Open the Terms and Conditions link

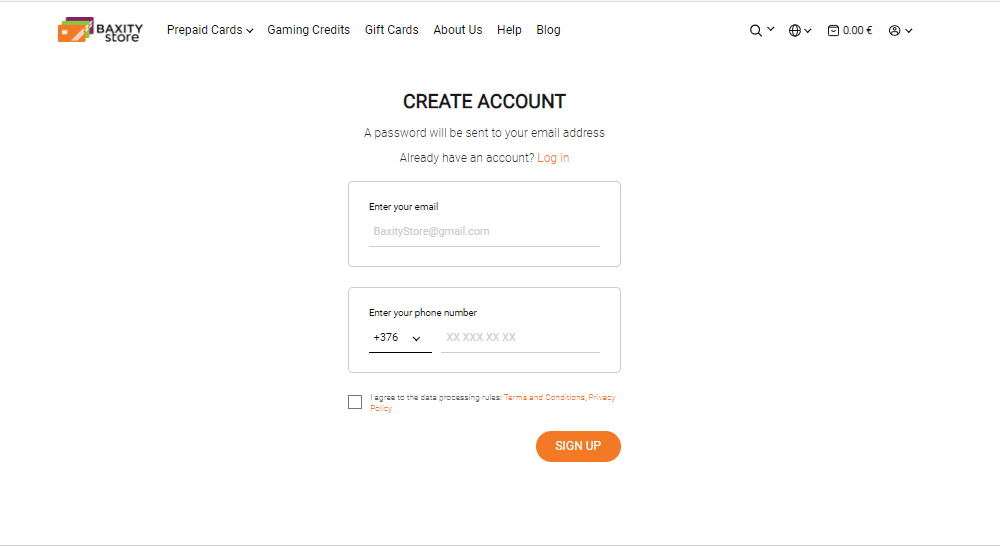point(544,397)
